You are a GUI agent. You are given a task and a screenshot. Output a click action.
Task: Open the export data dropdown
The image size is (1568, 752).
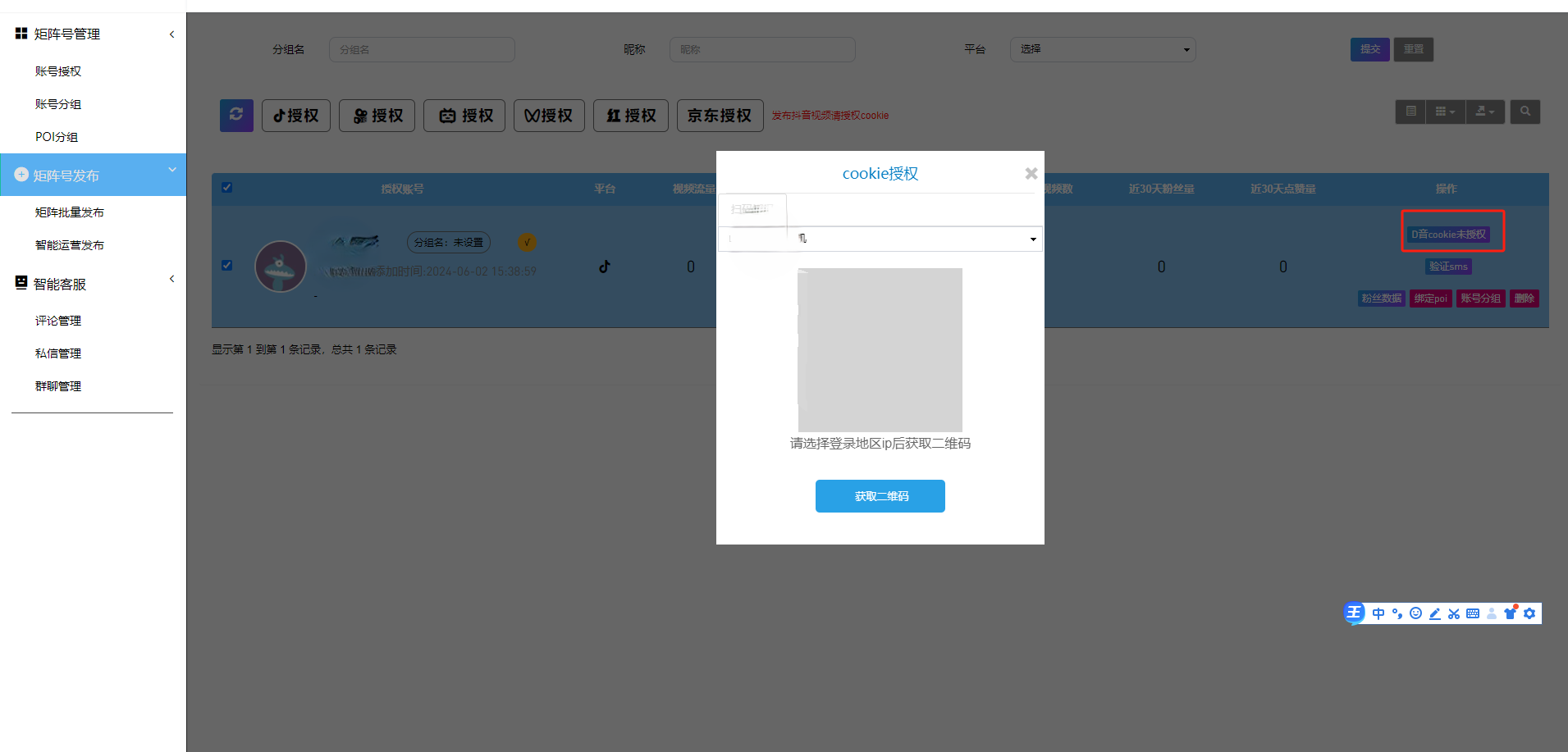click(x=1485, y=112)
